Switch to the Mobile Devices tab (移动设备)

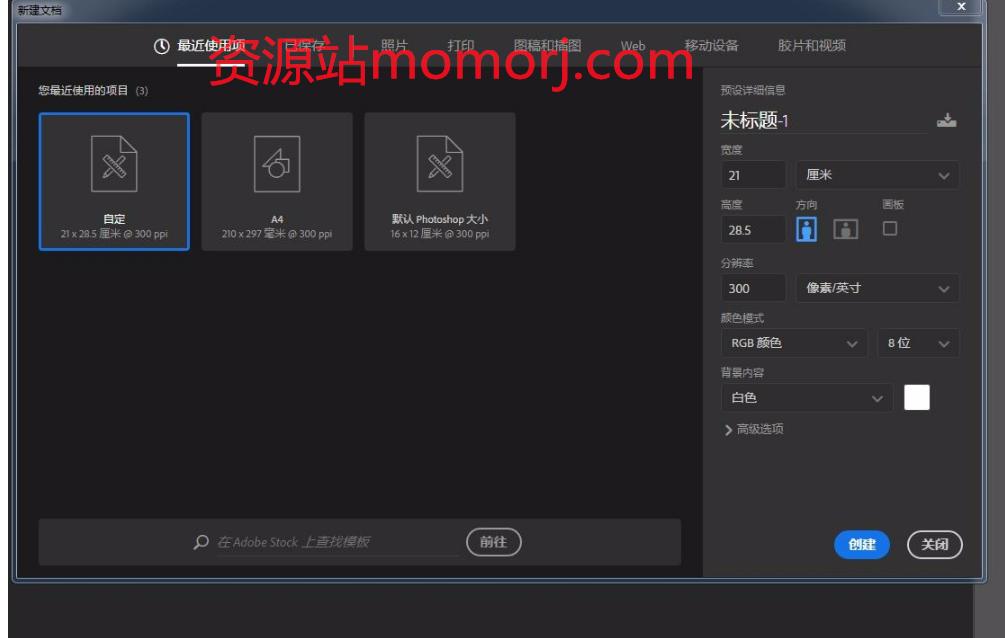tap(711, 46)
